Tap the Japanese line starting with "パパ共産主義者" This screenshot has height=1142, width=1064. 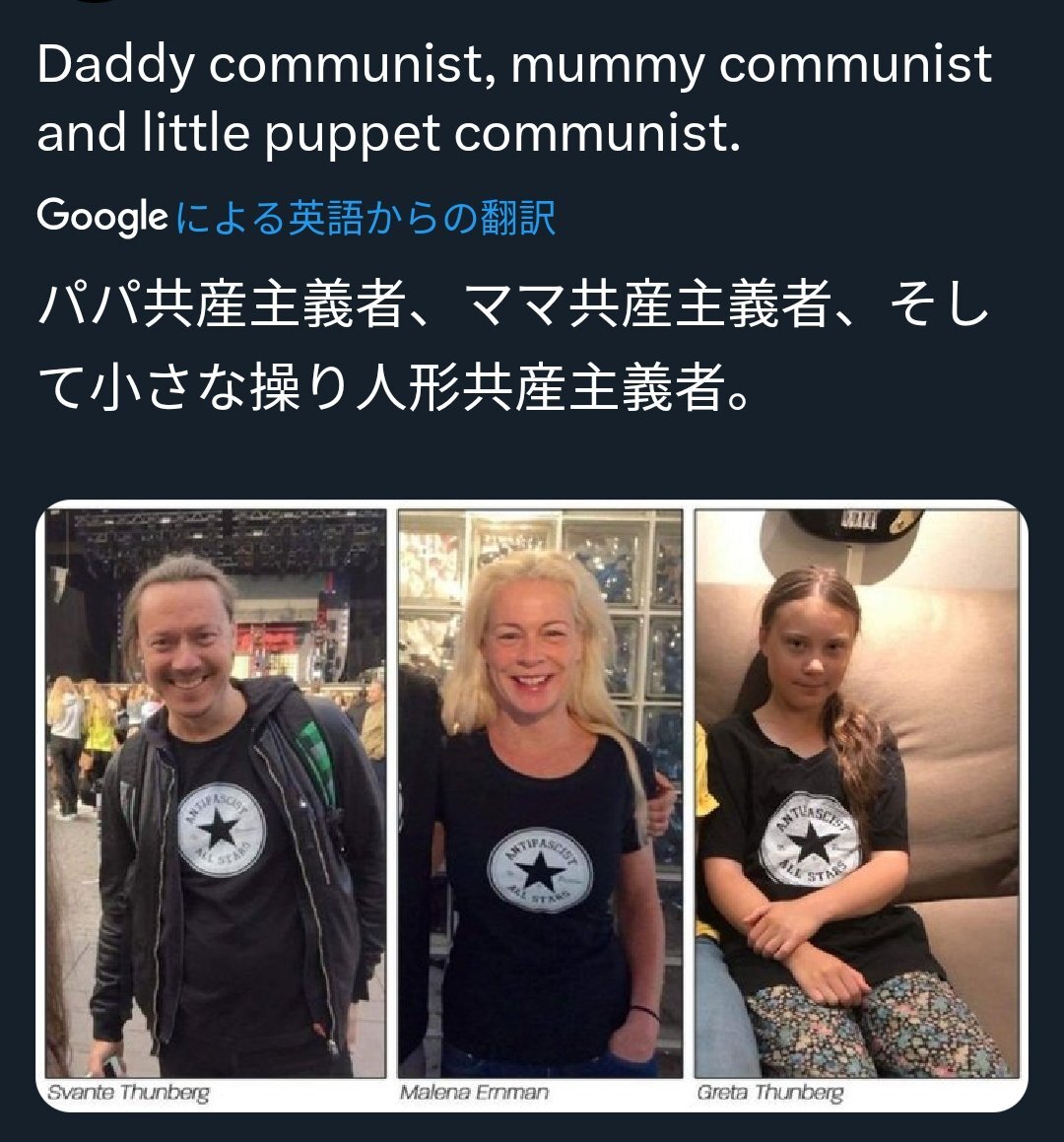513,303
